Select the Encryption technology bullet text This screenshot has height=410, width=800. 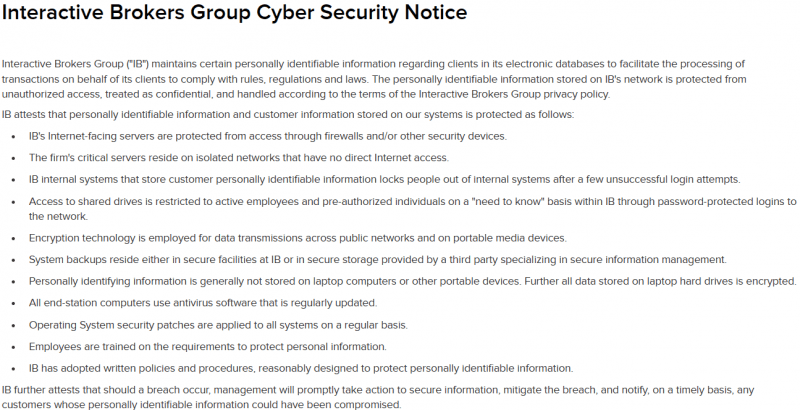297,238
